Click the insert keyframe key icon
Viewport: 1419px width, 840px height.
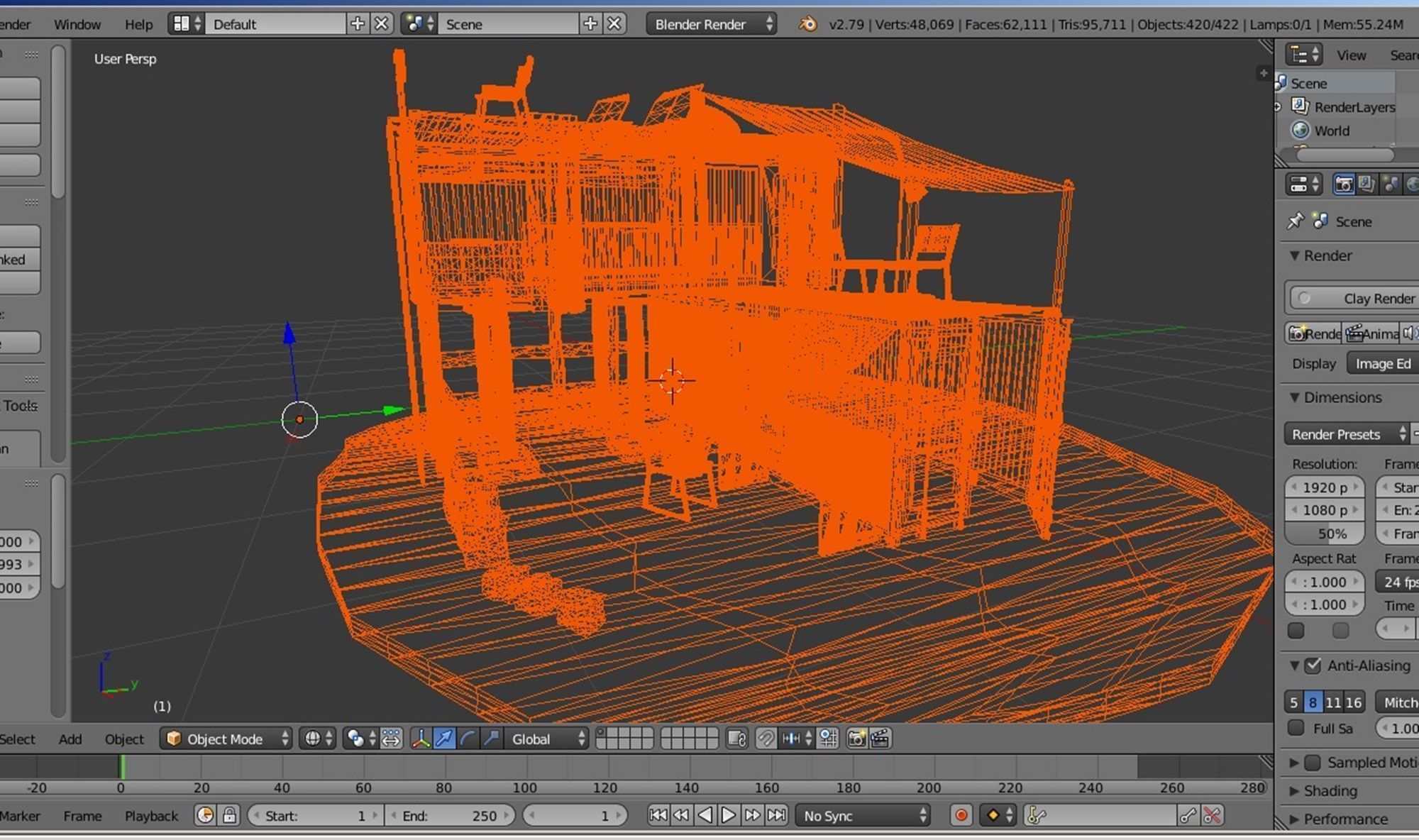(x=1188, y=815)
